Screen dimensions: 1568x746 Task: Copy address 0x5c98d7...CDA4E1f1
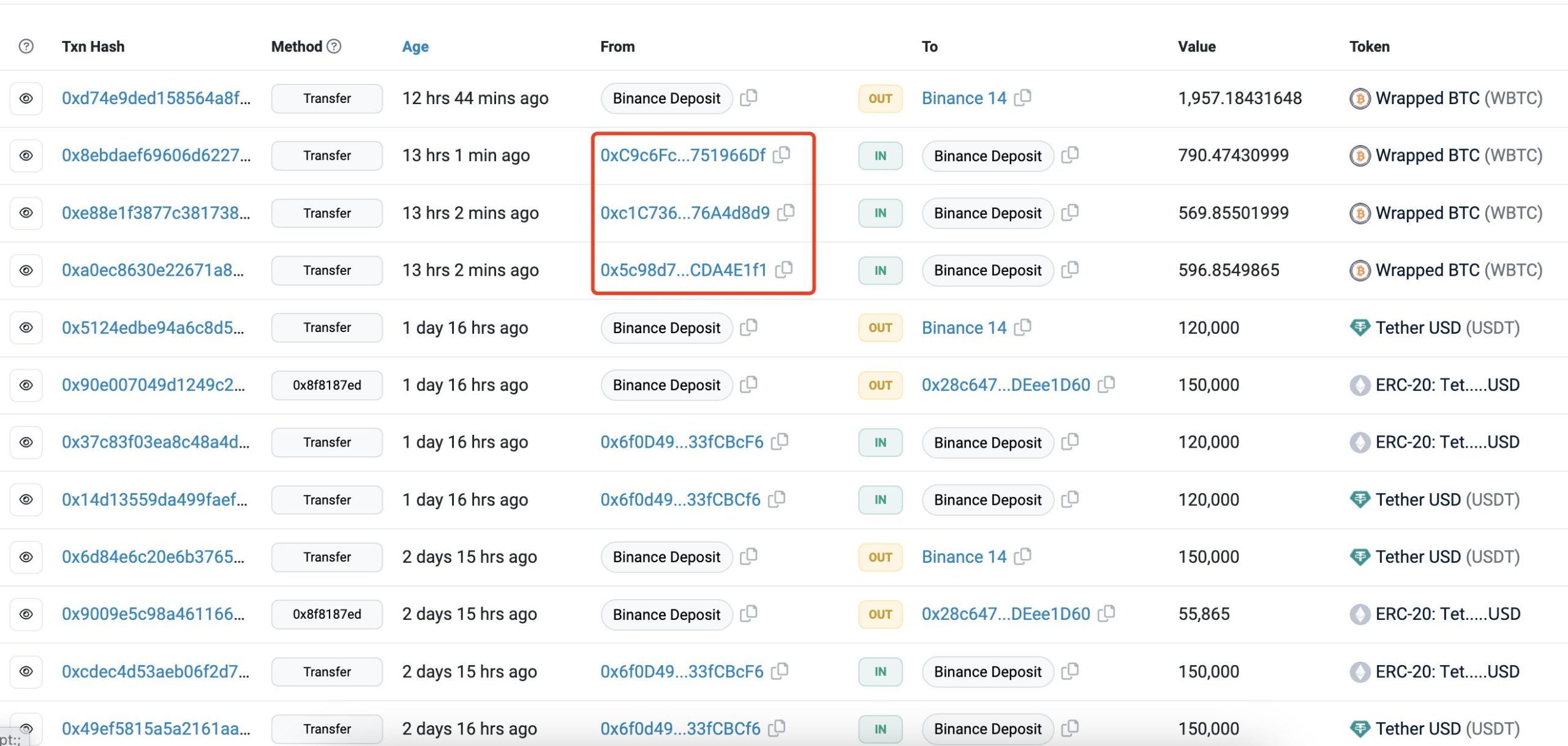(784, 269)
